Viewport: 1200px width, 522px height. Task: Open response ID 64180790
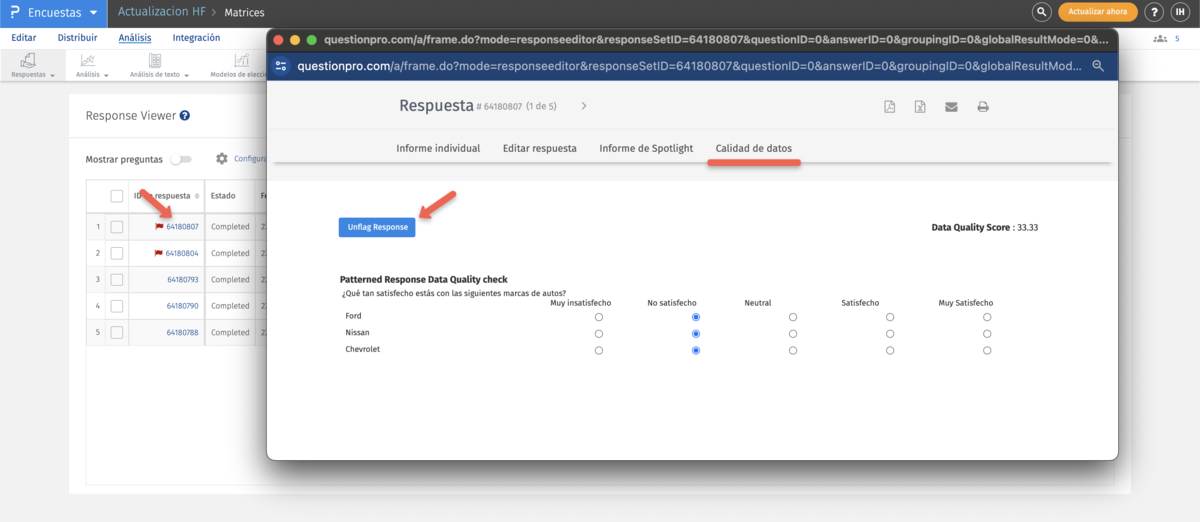[x=182, y=306]
